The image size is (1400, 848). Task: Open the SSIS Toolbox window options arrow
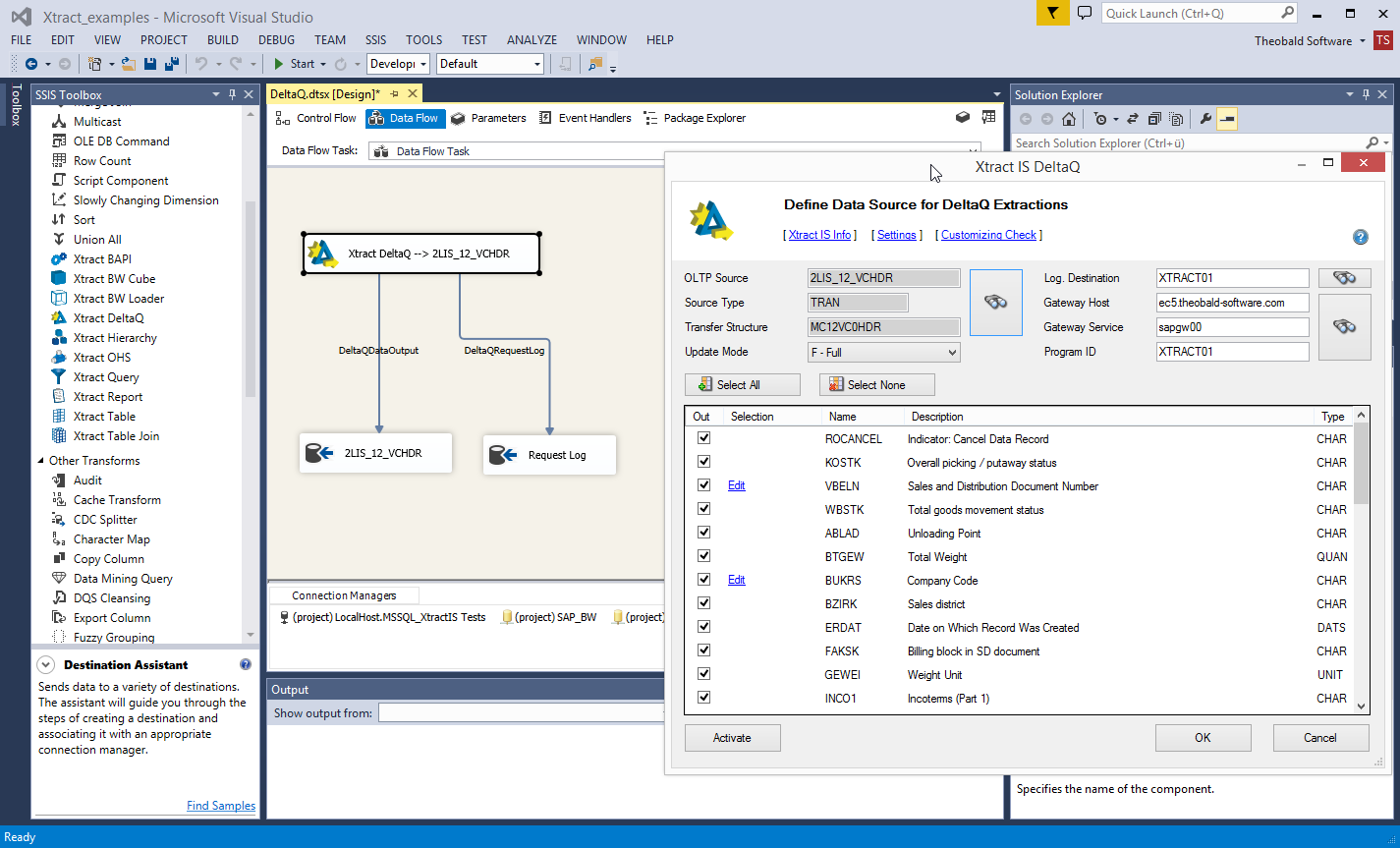pyautogui.click(x=216, y=95)
